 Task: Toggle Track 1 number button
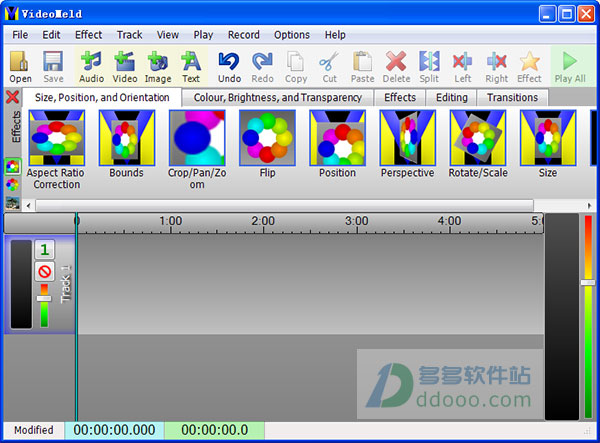click(x=44, y=249)
